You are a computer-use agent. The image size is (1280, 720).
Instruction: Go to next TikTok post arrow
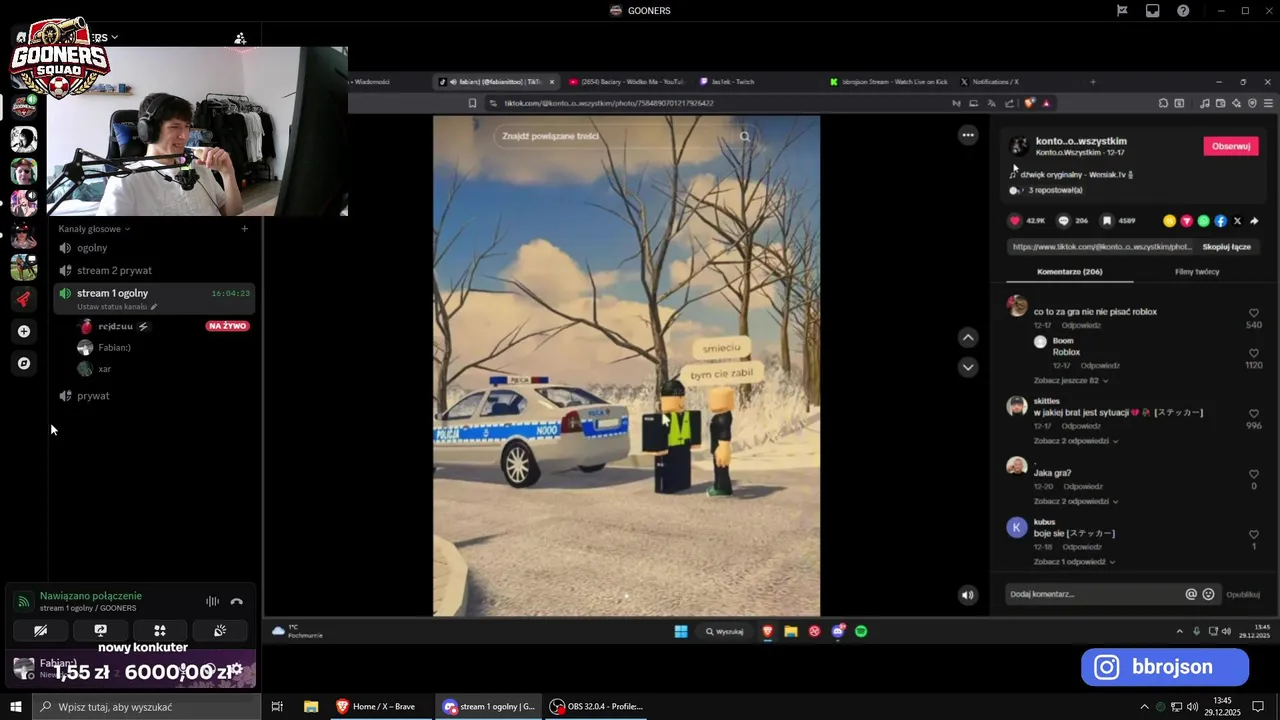coord(967,367)
